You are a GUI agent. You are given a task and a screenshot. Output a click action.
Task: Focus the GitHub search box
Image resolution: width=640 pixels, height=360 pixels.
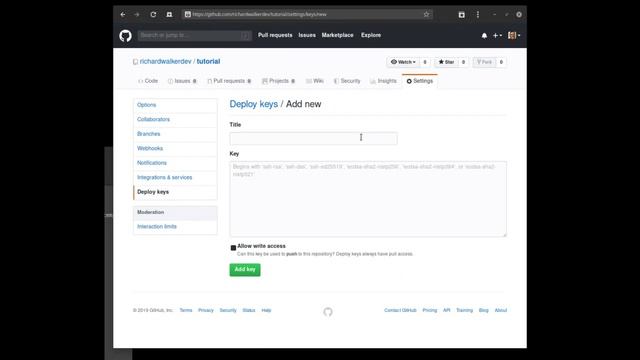[x=194, y=36]
